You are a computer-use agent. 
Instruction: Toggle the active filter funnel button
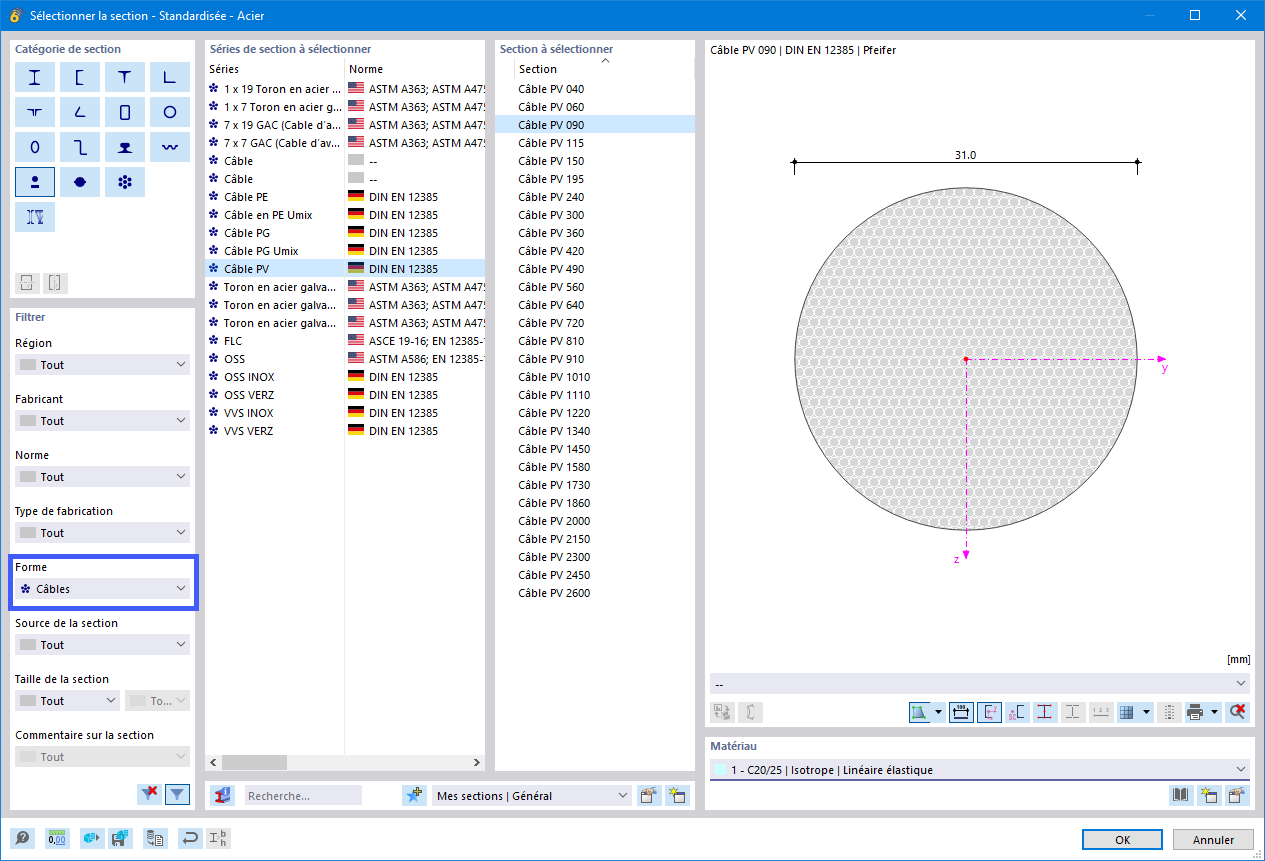click(177, 794)
